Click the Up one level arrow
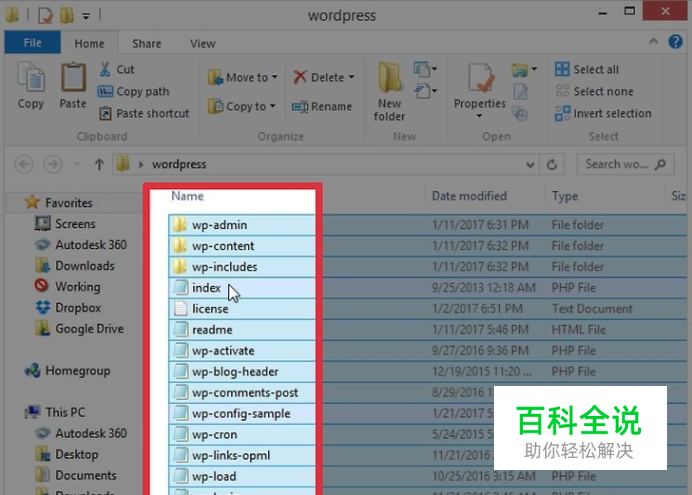This screenshot has width=692, height=495. point(99,165)
